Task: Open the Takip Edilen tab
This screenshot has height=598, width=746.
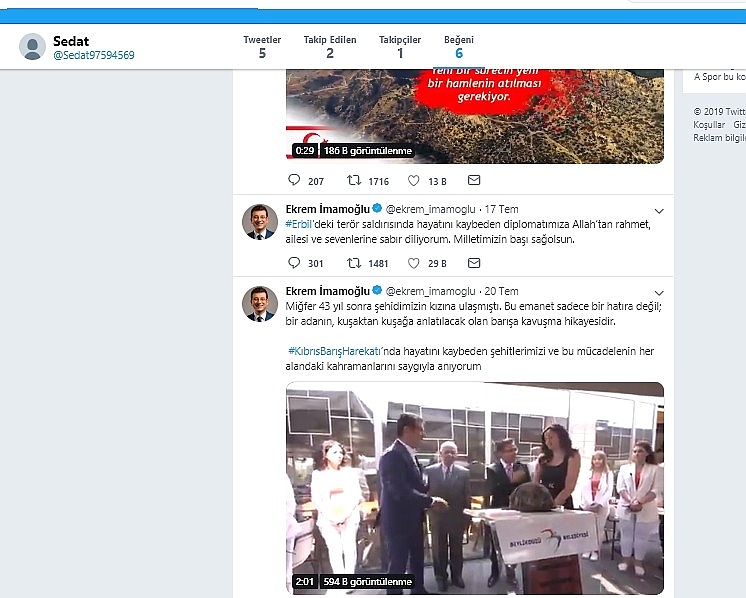Action: 330,46
